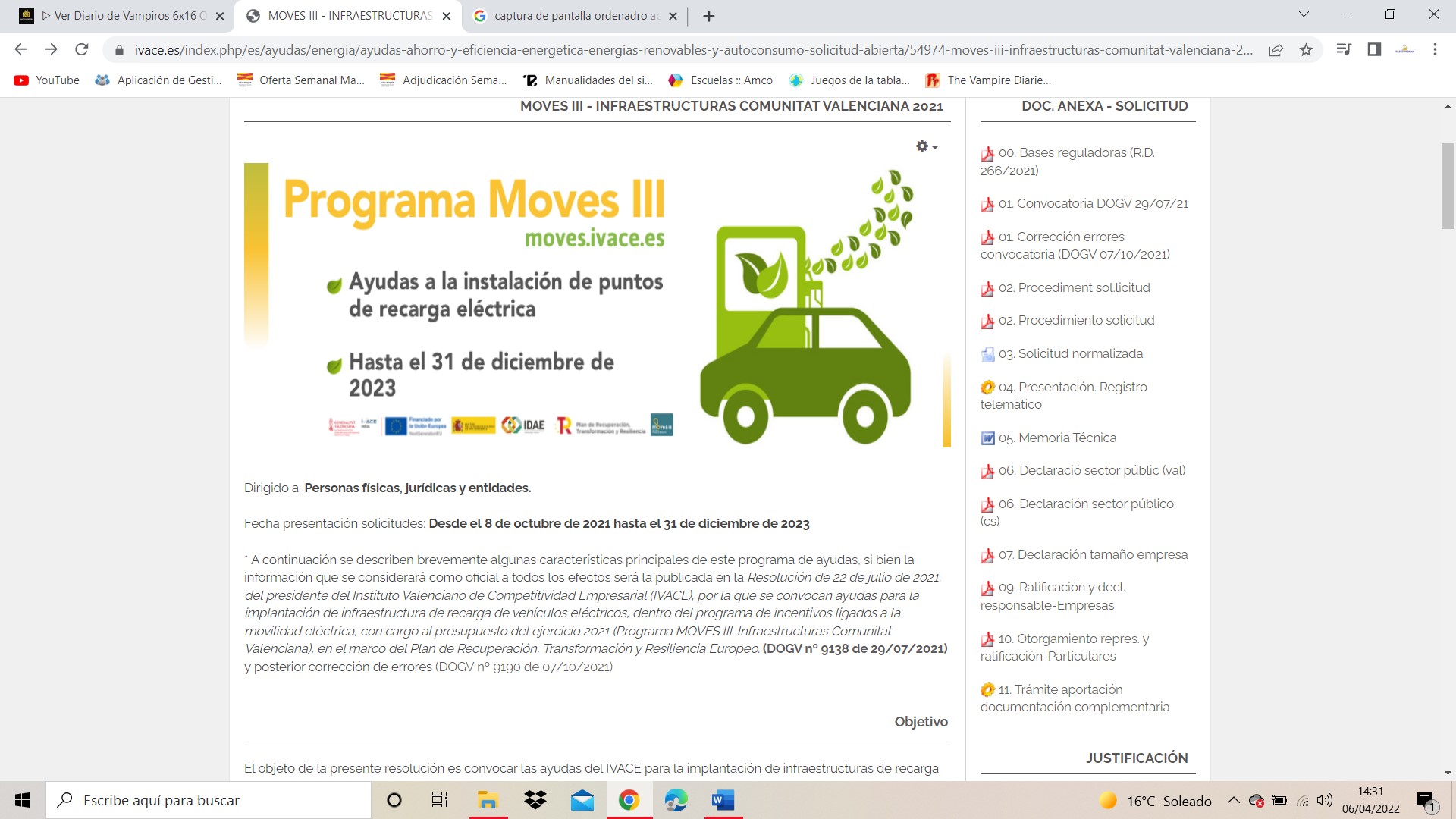The image size is (1456, 819).
Task: Bookmark this page with the star
Action: click(x=1306, y=50)
